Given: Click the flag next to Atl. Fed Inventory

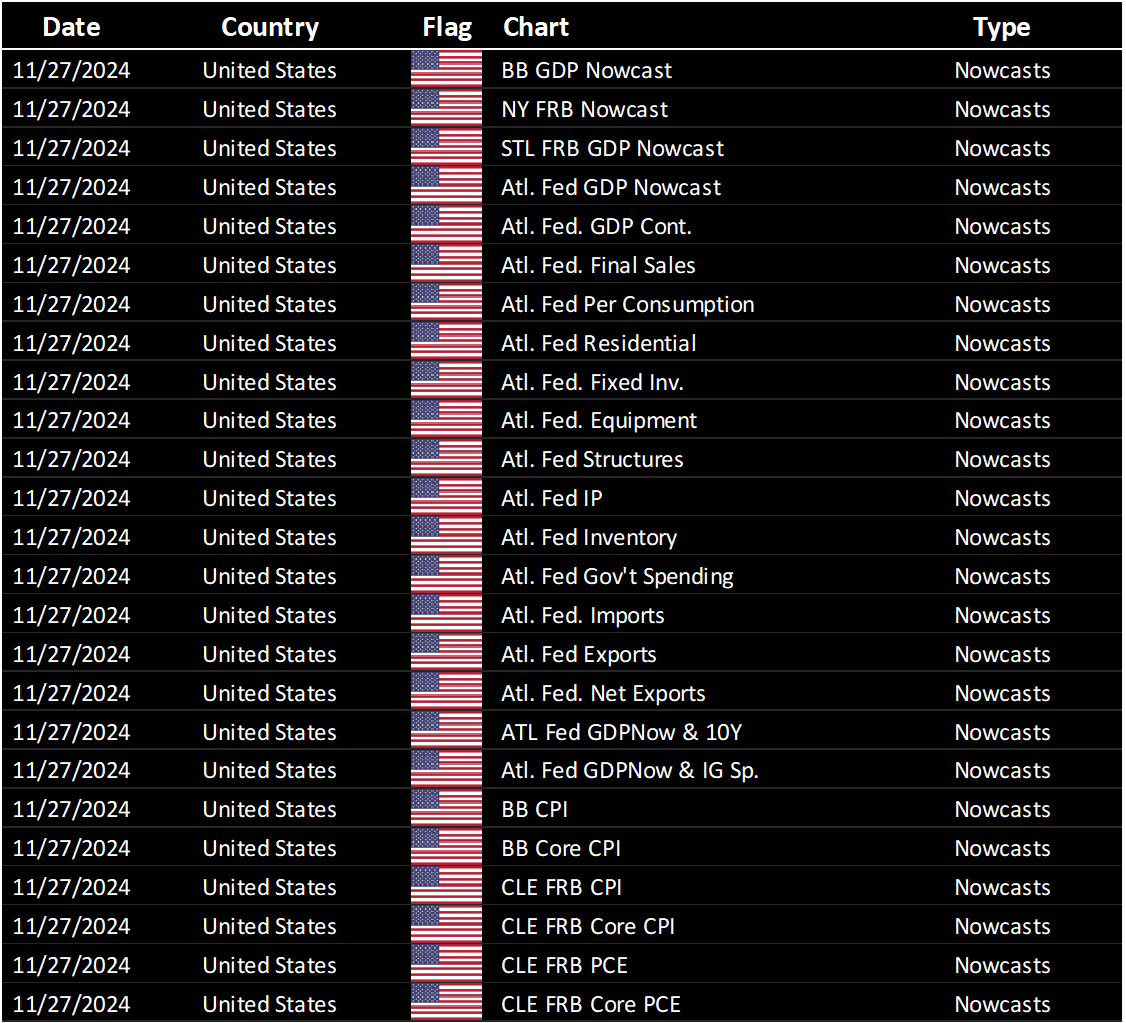Looking at the screenshot, I should tap(446, 537).
